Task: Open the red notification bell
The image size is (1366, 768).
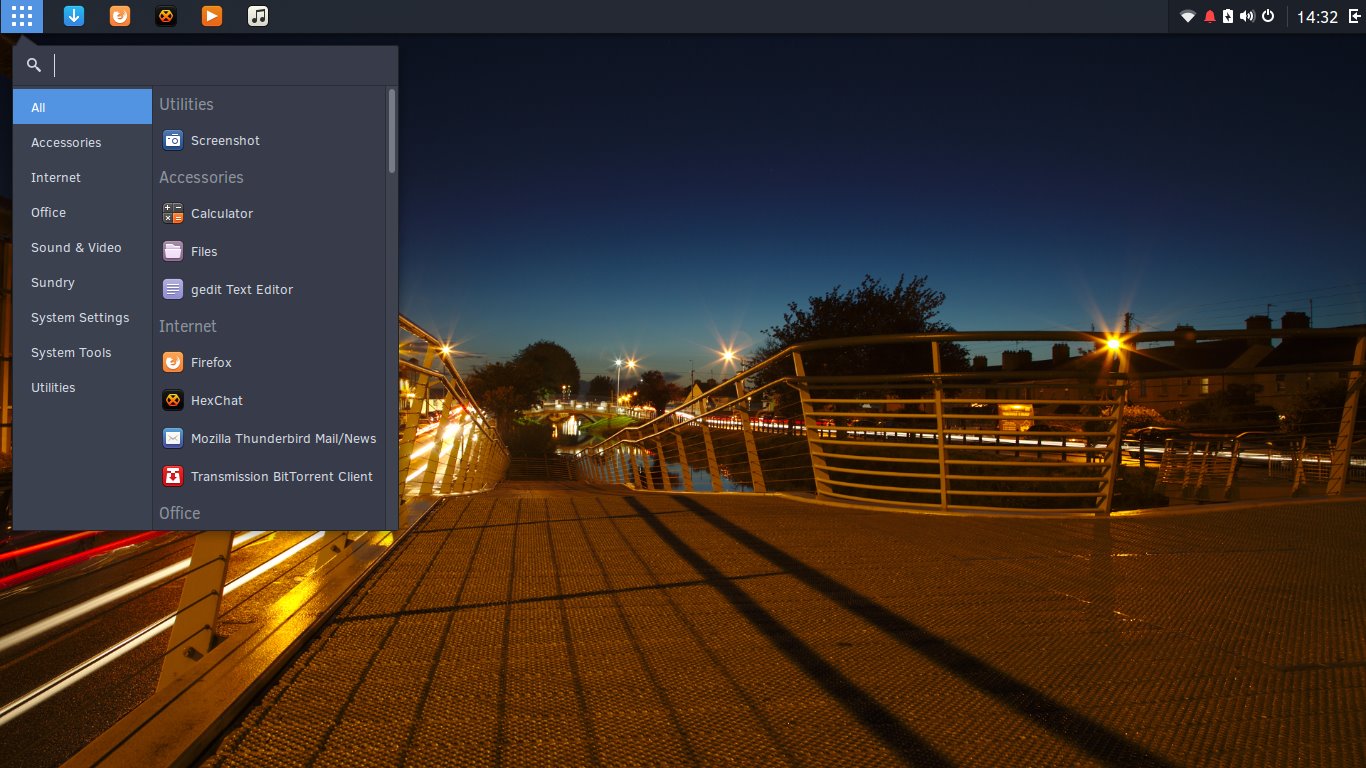Action: [x=1209, y=17]
